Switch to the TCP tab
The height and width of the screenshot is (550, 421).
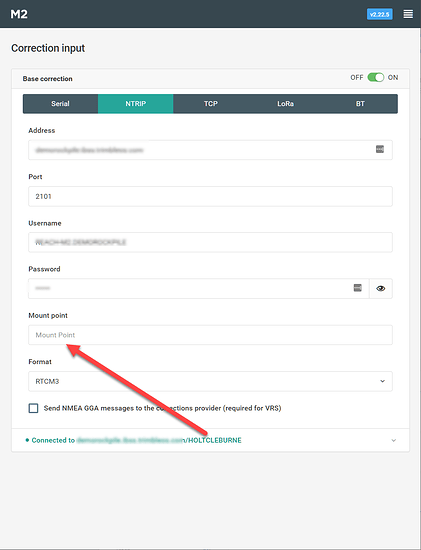[210, 103]
